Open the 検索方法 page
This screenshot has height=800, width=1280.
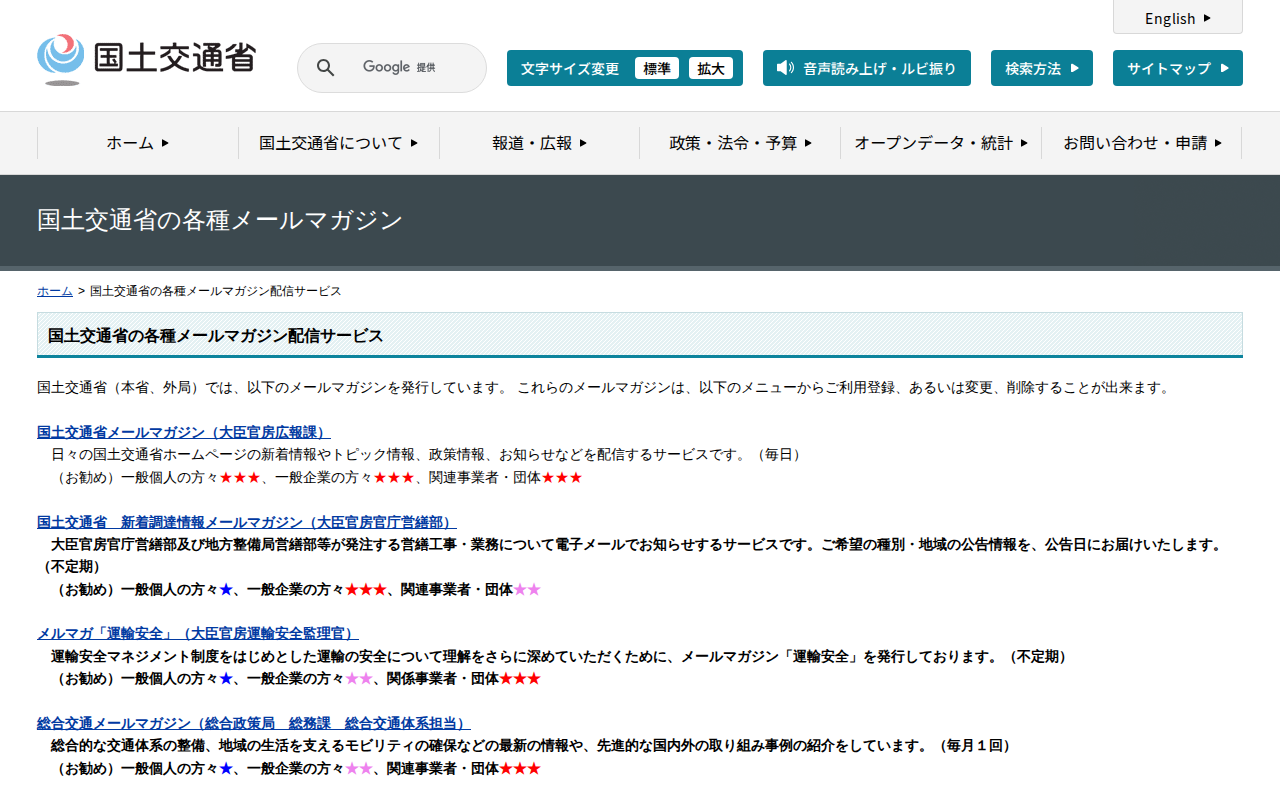(x=1041, y=68)
